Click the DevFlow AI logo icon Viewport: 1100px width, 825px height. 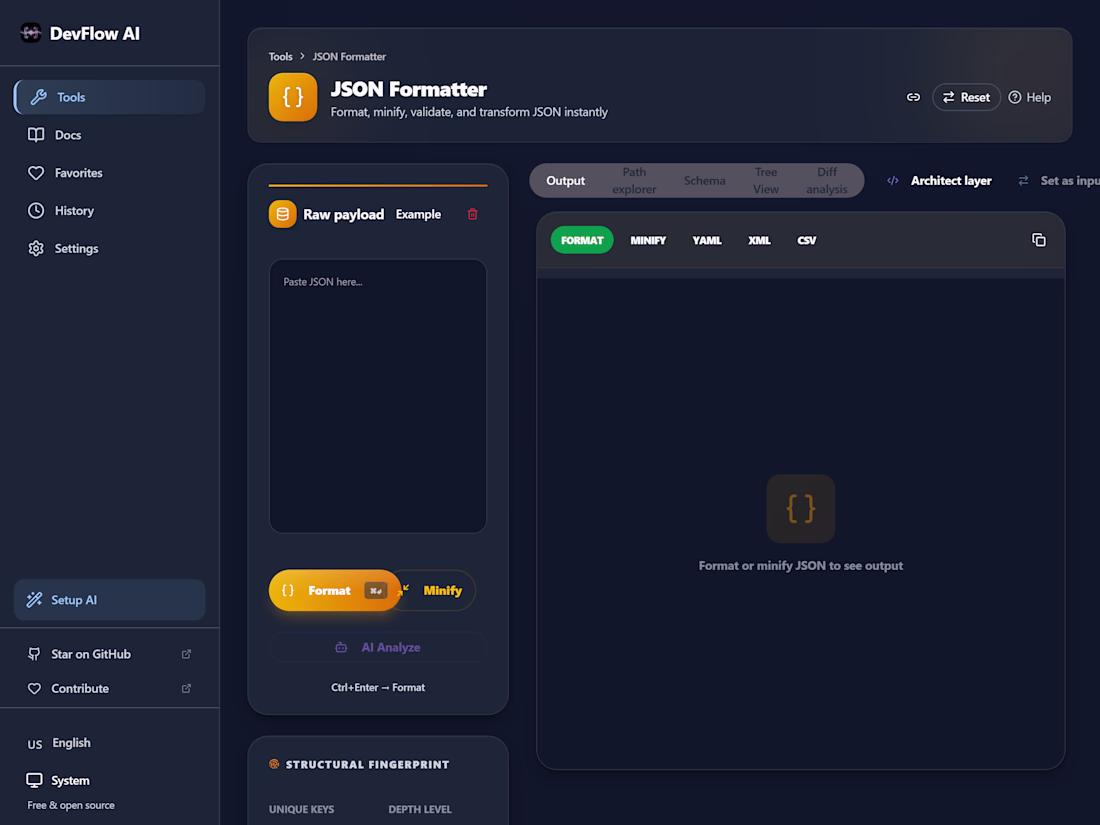coord(30,33)
